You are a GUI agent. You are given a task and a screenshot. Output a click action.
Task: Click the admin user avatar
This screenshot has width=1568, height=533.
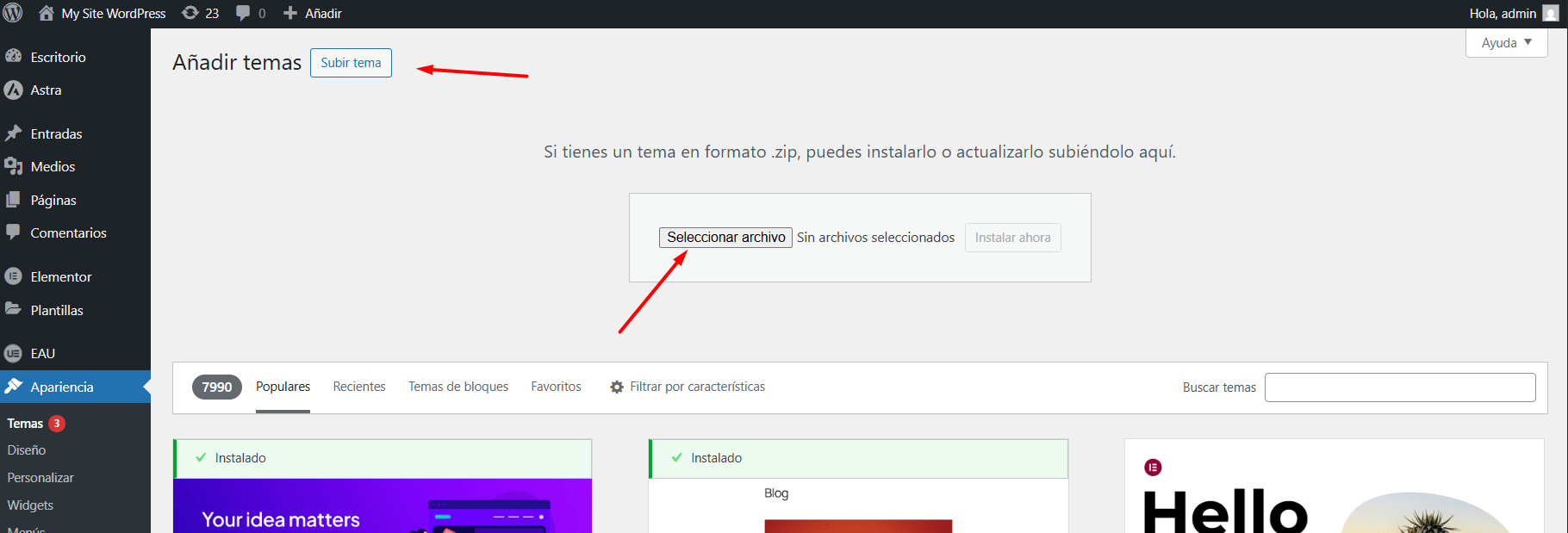[x=1550, y=13]
